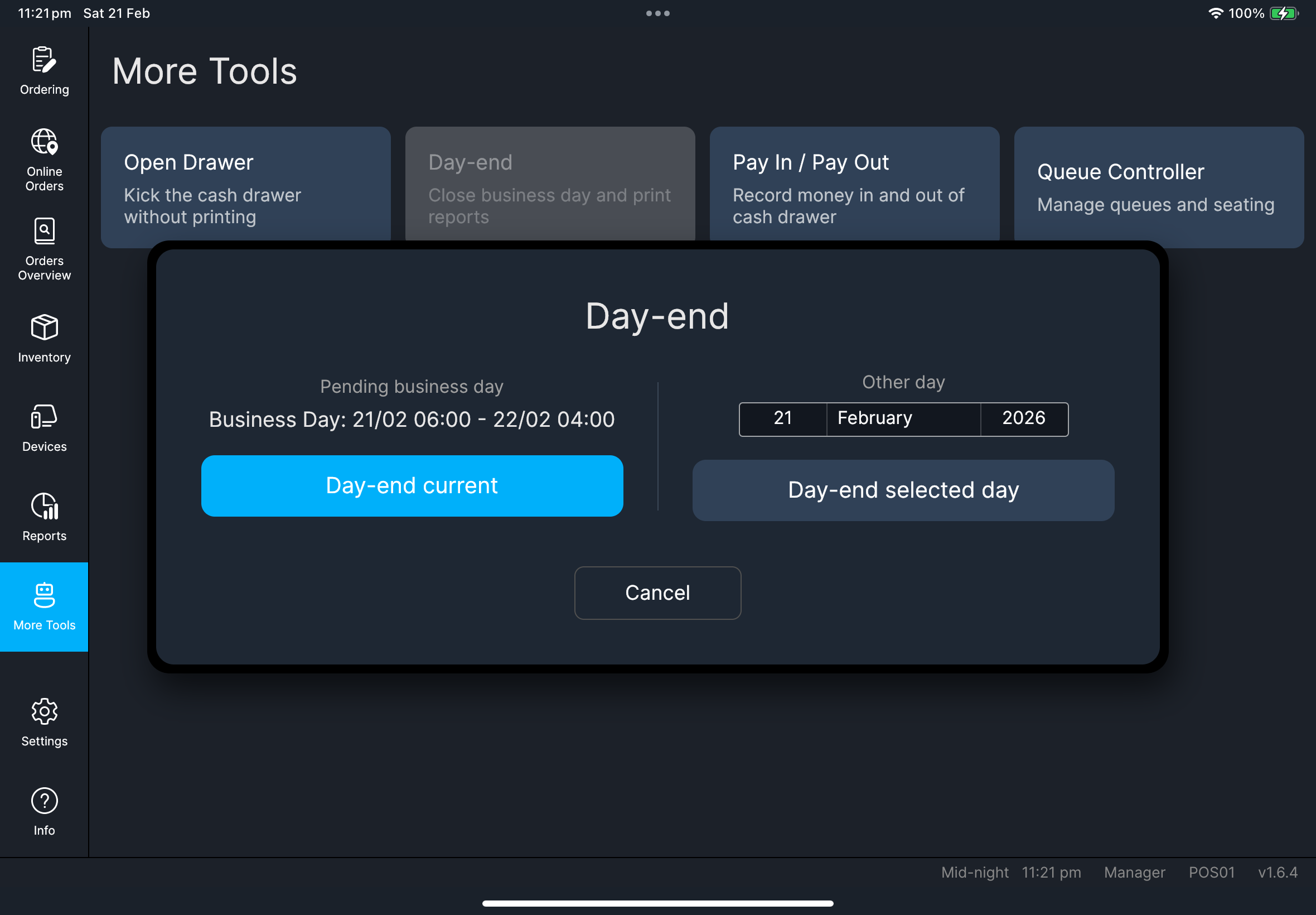Open the Info question mark icon
Viewport: 1316px width, 915px height.
(x=44, y=801)
